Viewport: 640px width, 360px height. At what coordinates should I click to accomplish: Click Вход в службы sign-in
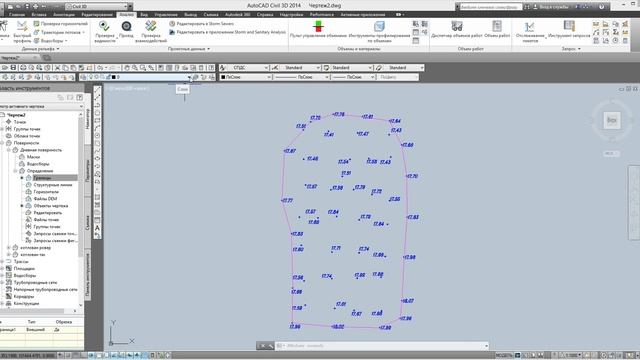551,7
